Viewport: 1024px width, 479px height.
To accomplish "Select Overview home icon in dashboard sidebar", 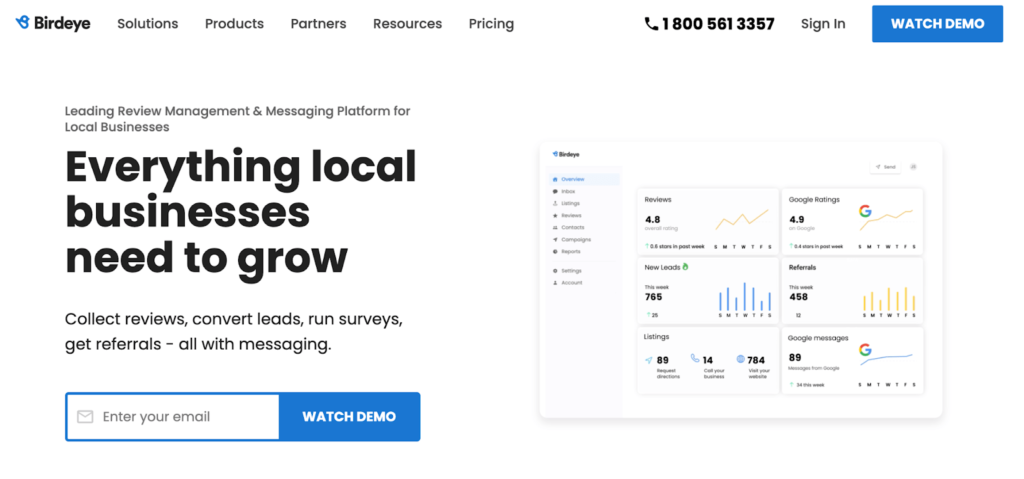I will (555, 179).
